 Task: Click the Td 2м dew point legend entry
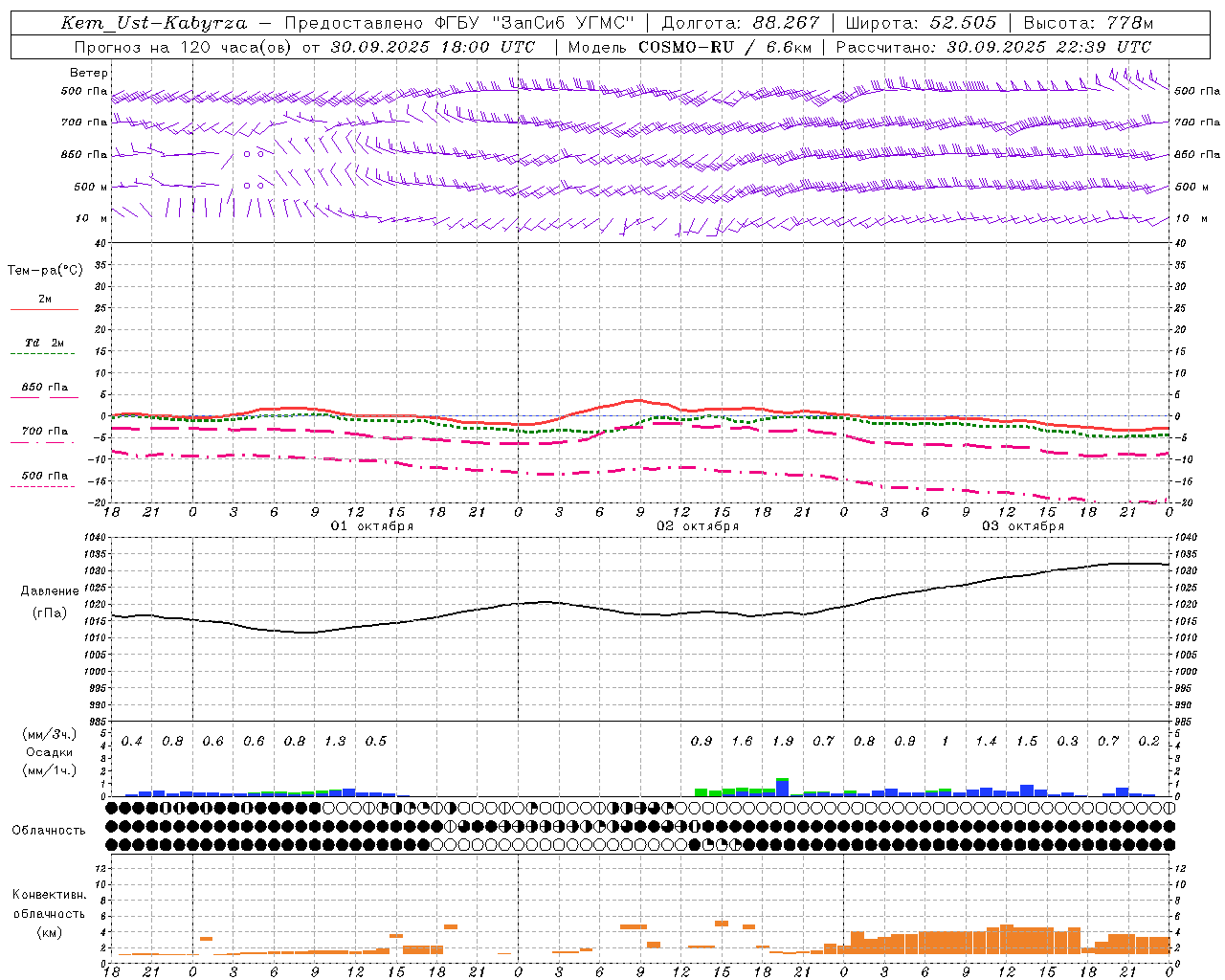pos(45,343)
